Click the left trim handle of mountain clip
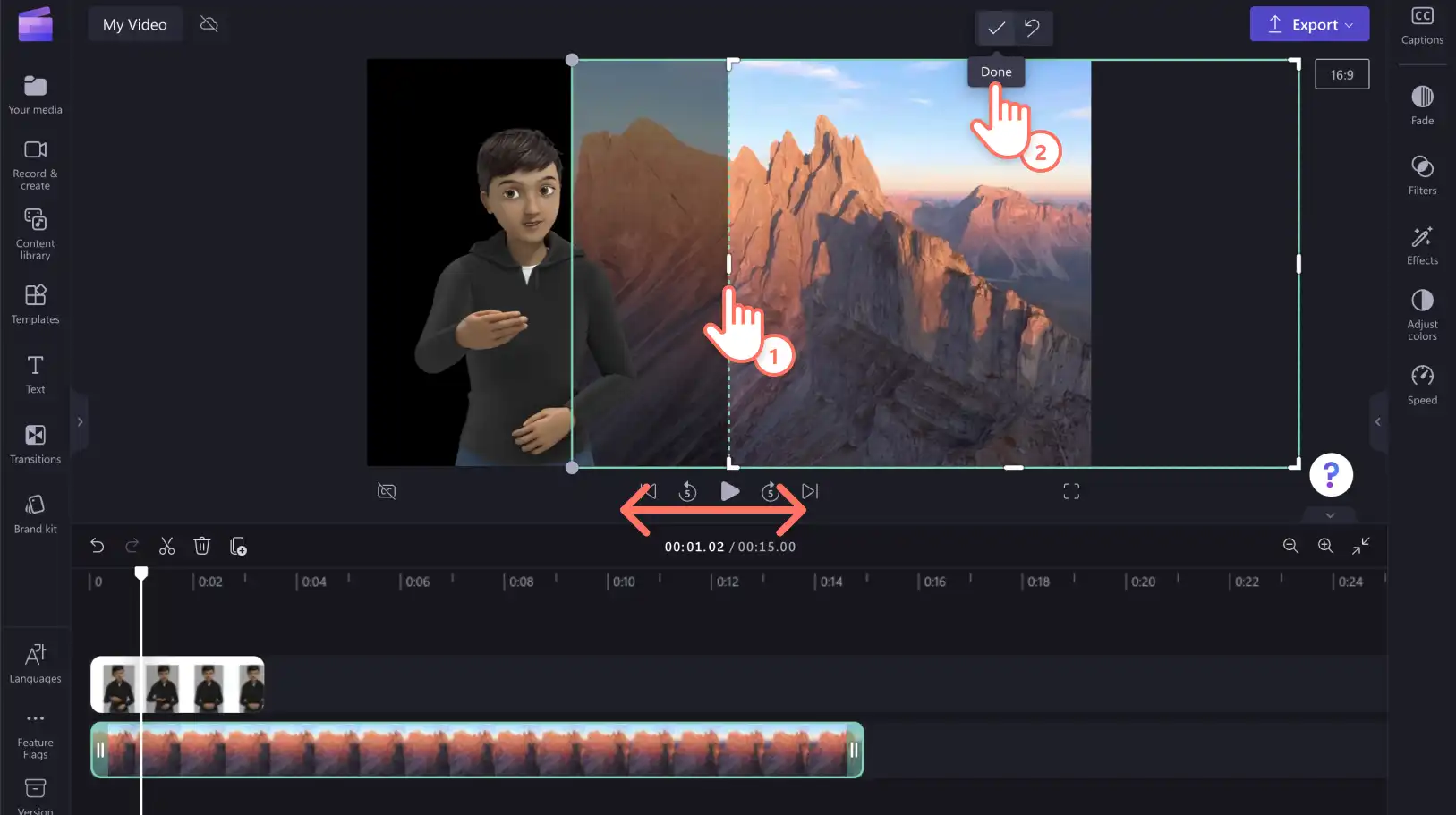The width and height of the screenshot is (1456, 815). (x=100, y=750)
